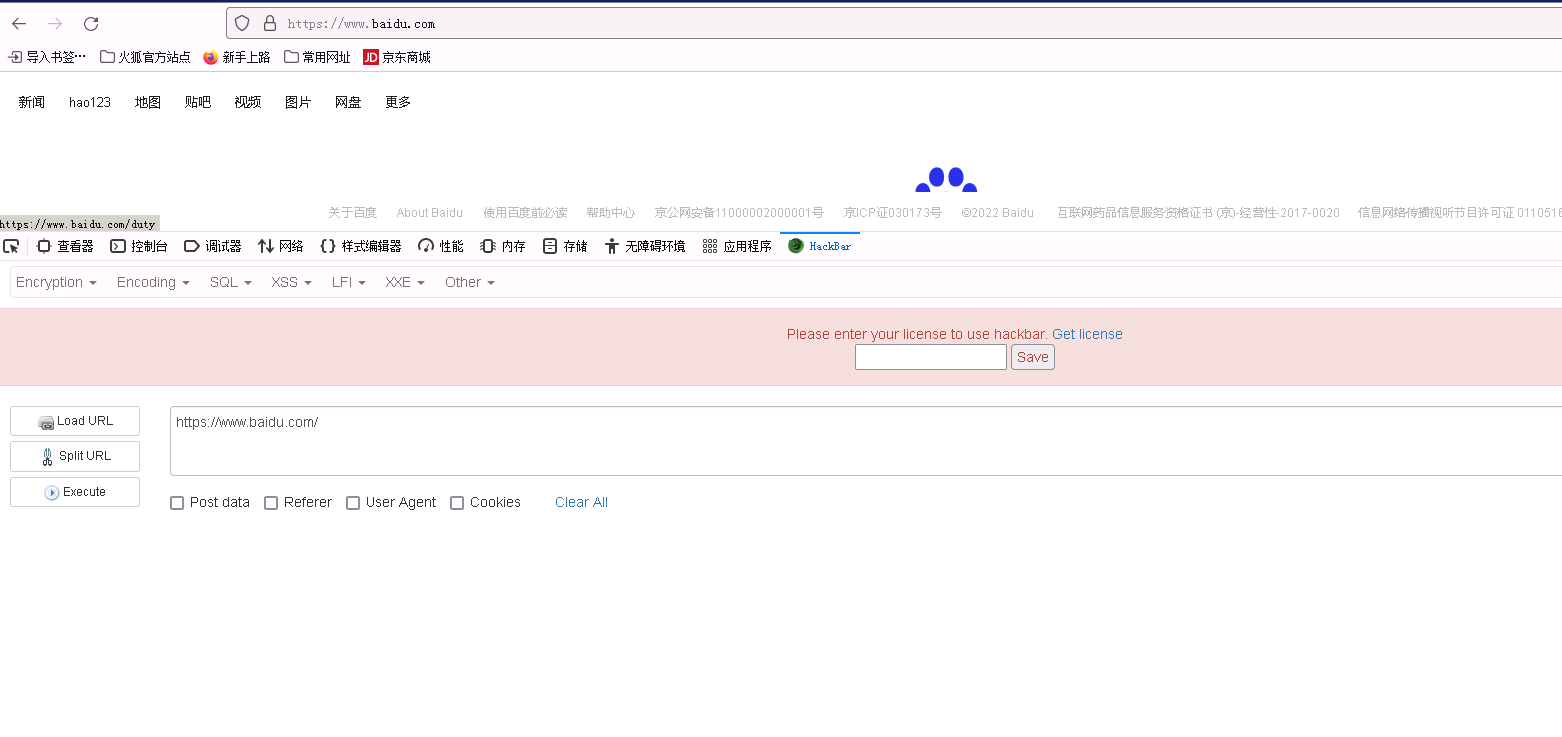This screenshot has height=737, width=1562.
Task: Click 京公网安备11000002000001号 footer link
Action: 739,212
